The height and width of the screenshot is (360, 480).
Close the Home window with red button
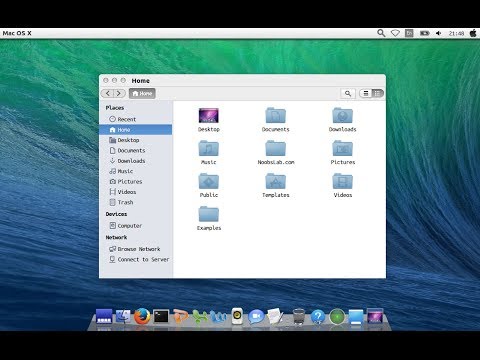[106, 80]
